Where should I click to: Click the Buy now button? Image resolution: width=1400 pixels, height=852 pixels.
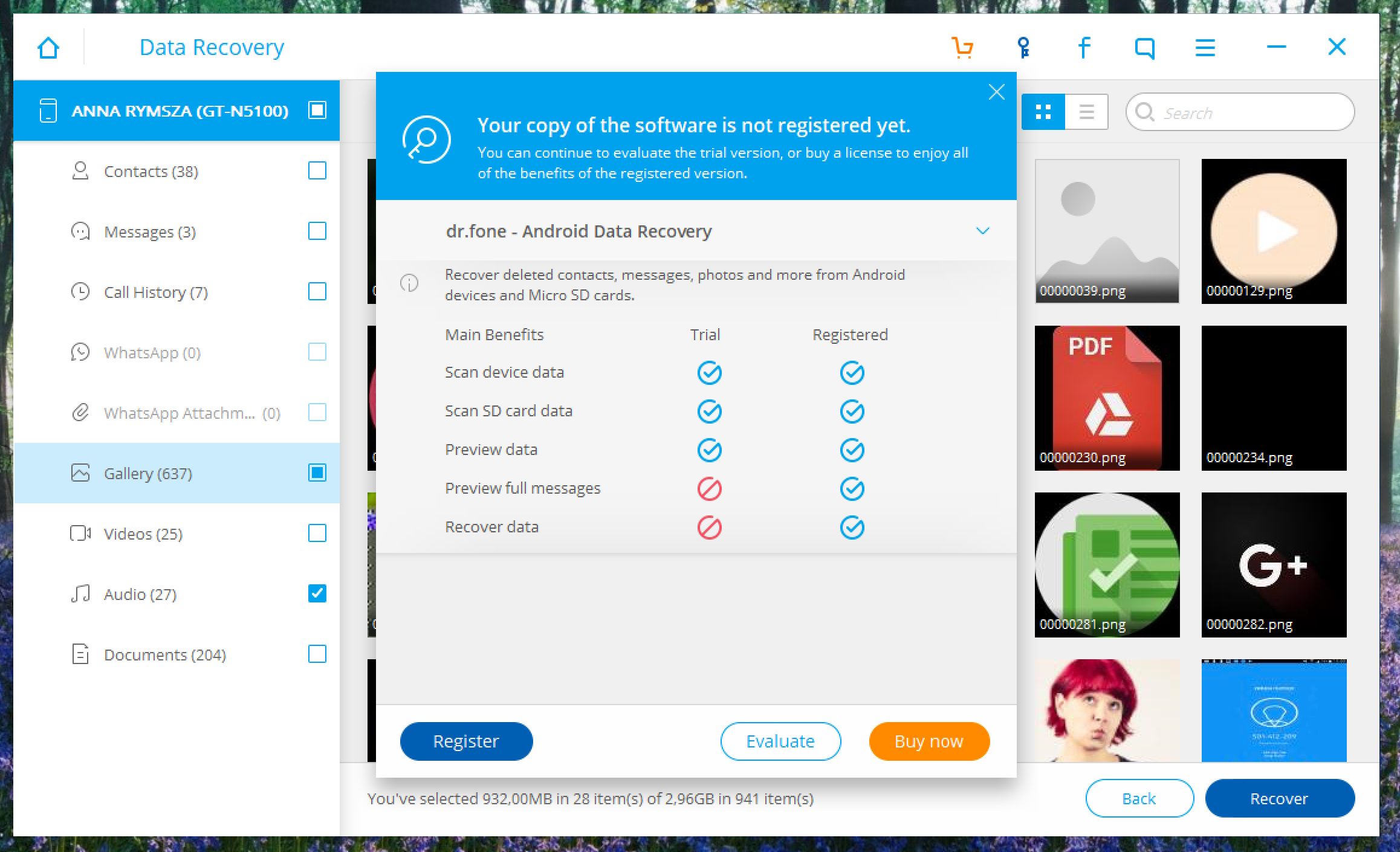(929, 741)
